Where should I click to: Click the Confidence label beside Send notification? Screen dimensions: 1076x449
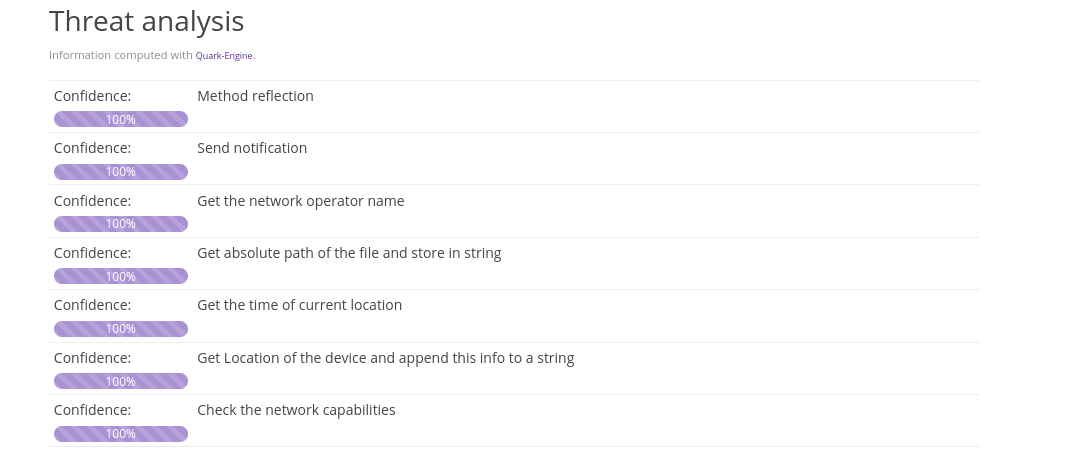92,148
